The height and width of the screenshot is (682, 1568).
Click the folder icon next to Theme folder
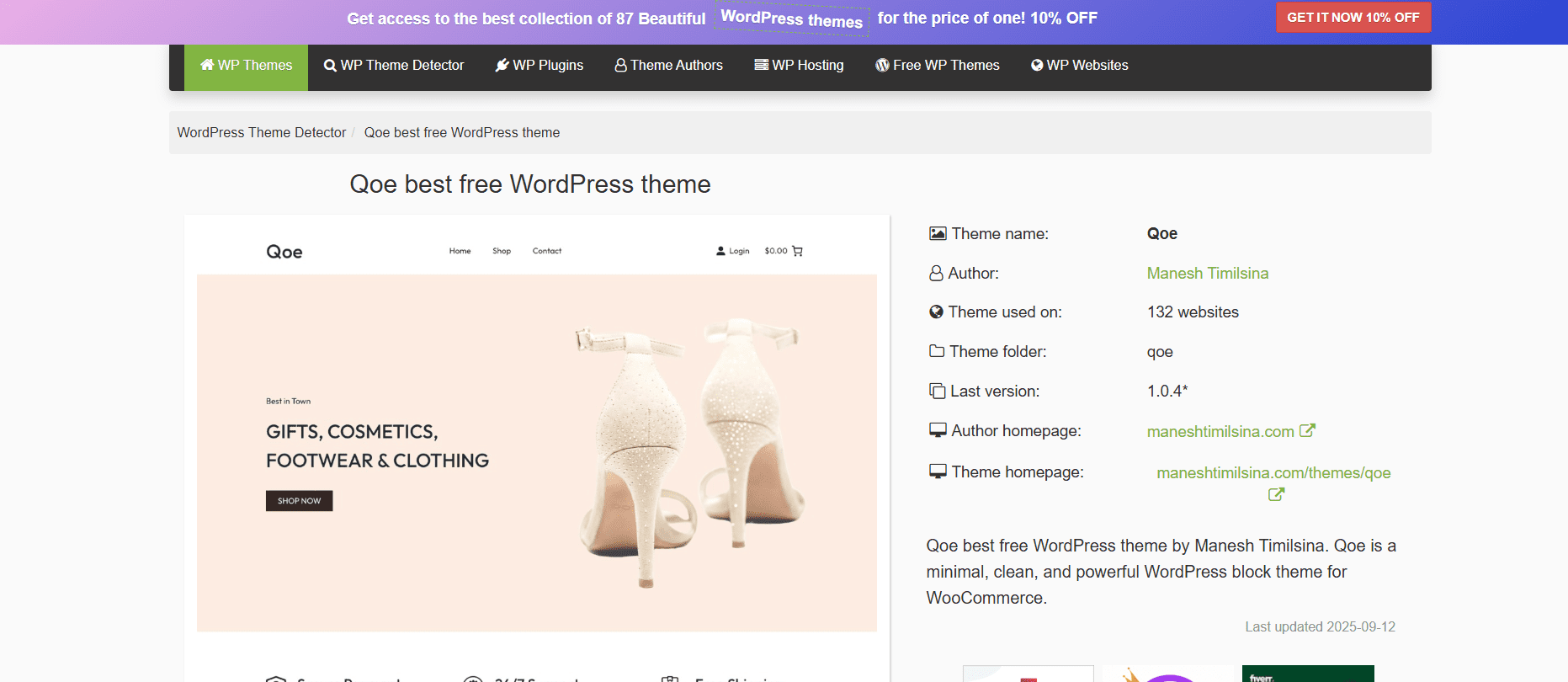(937, 351)
